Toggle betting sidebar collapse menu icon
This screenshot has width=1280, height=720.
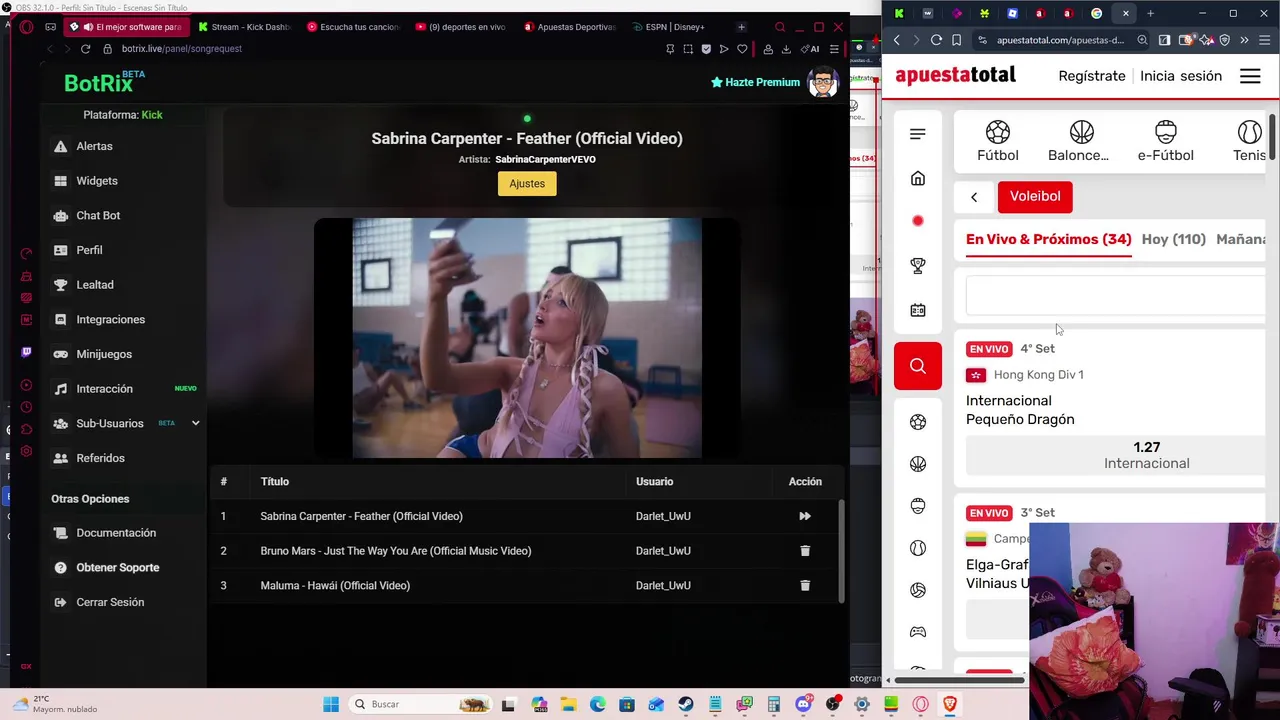918,134
